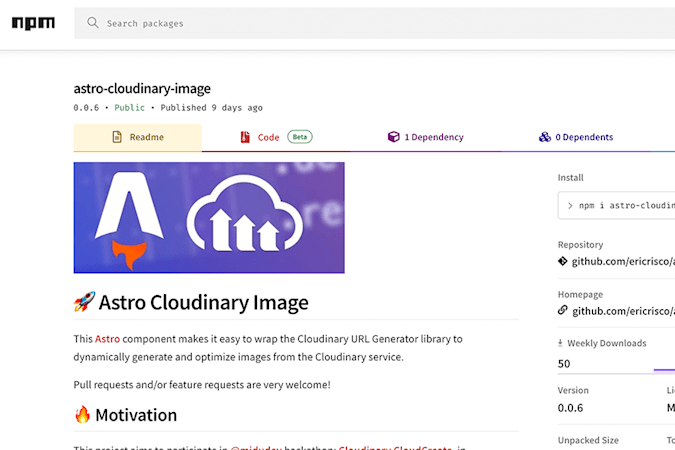This screenshot has height=450, width=675.
Task: Open the Readme tab
Action: tap(137, 137)
